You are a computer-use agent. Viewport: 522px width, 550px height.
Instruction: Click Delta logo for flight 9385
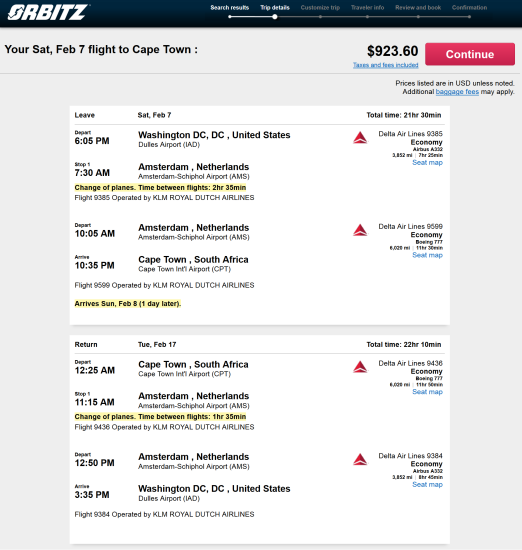tap(360, 138)
